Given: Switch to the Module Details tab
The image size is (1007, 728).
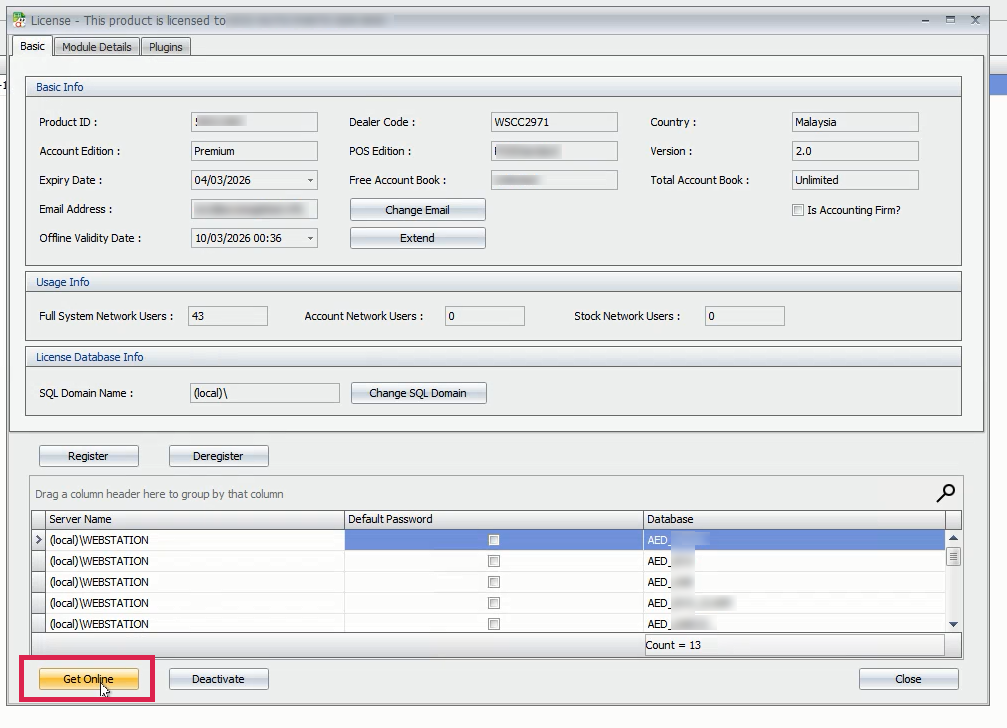Looking at the screenshot, I should 96,47.
